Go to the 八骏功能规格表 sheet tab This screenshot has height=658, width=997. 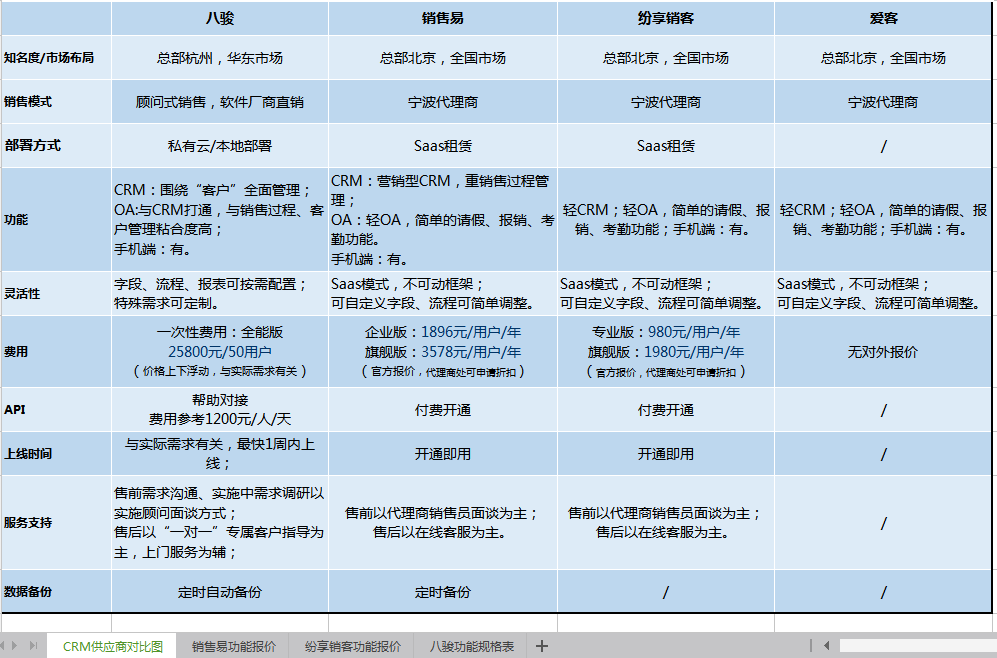pyautogui.click(x=471, y=646)
